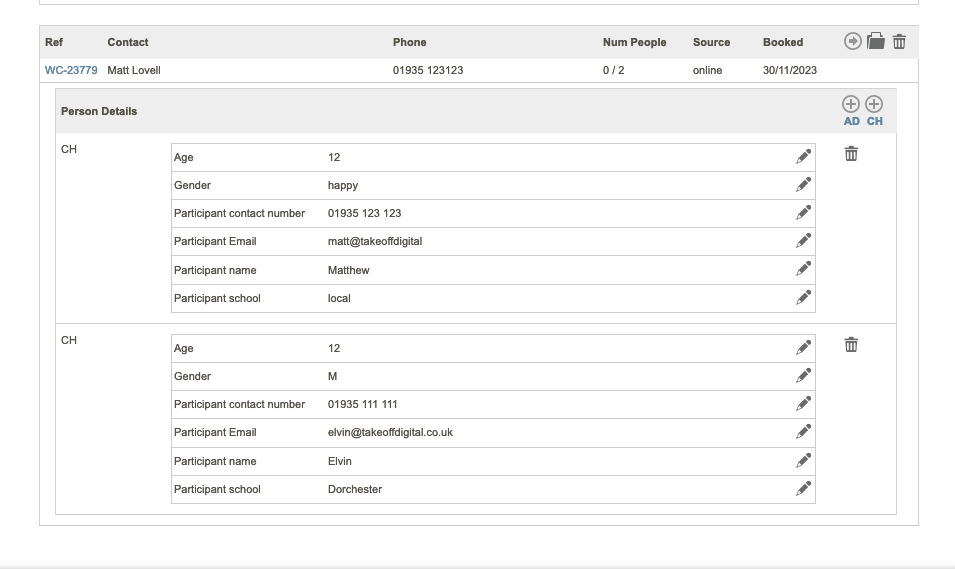This screenshot has width=955, height=569.
Task: Edit contact number 01935 123 123
Action: [803, 213]
